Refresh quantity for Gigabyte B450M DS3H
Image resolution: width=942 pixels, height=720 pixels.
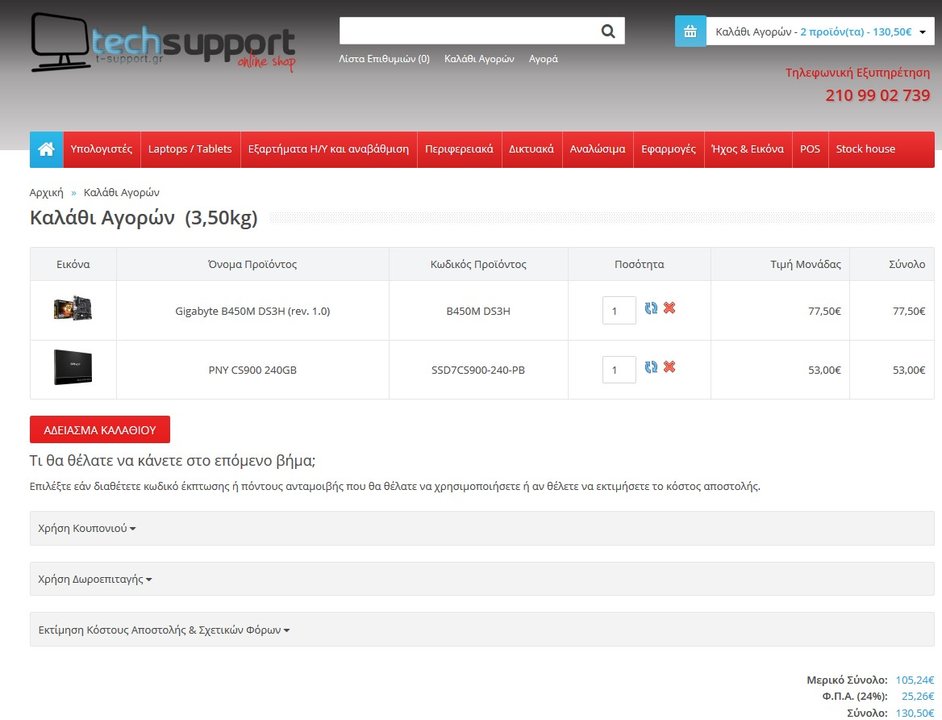point(651,308)
